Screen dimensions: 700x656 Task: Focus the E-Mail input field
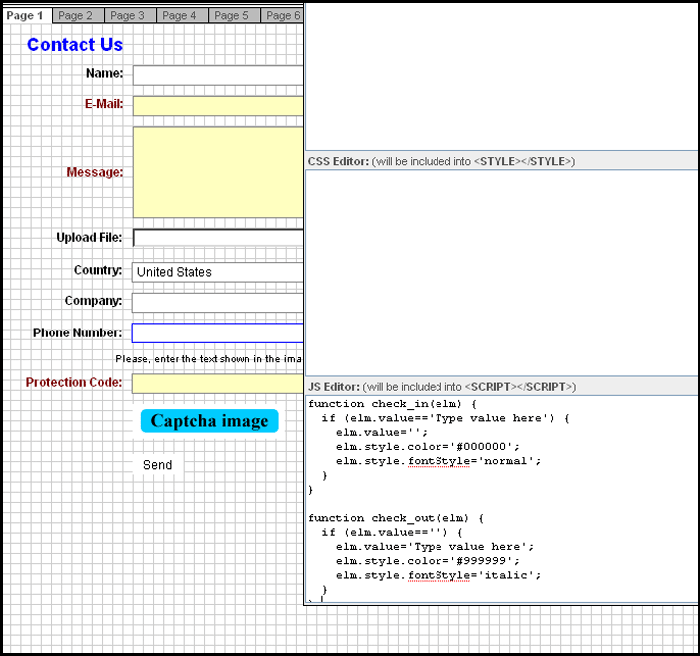click(x=218, y=106)
